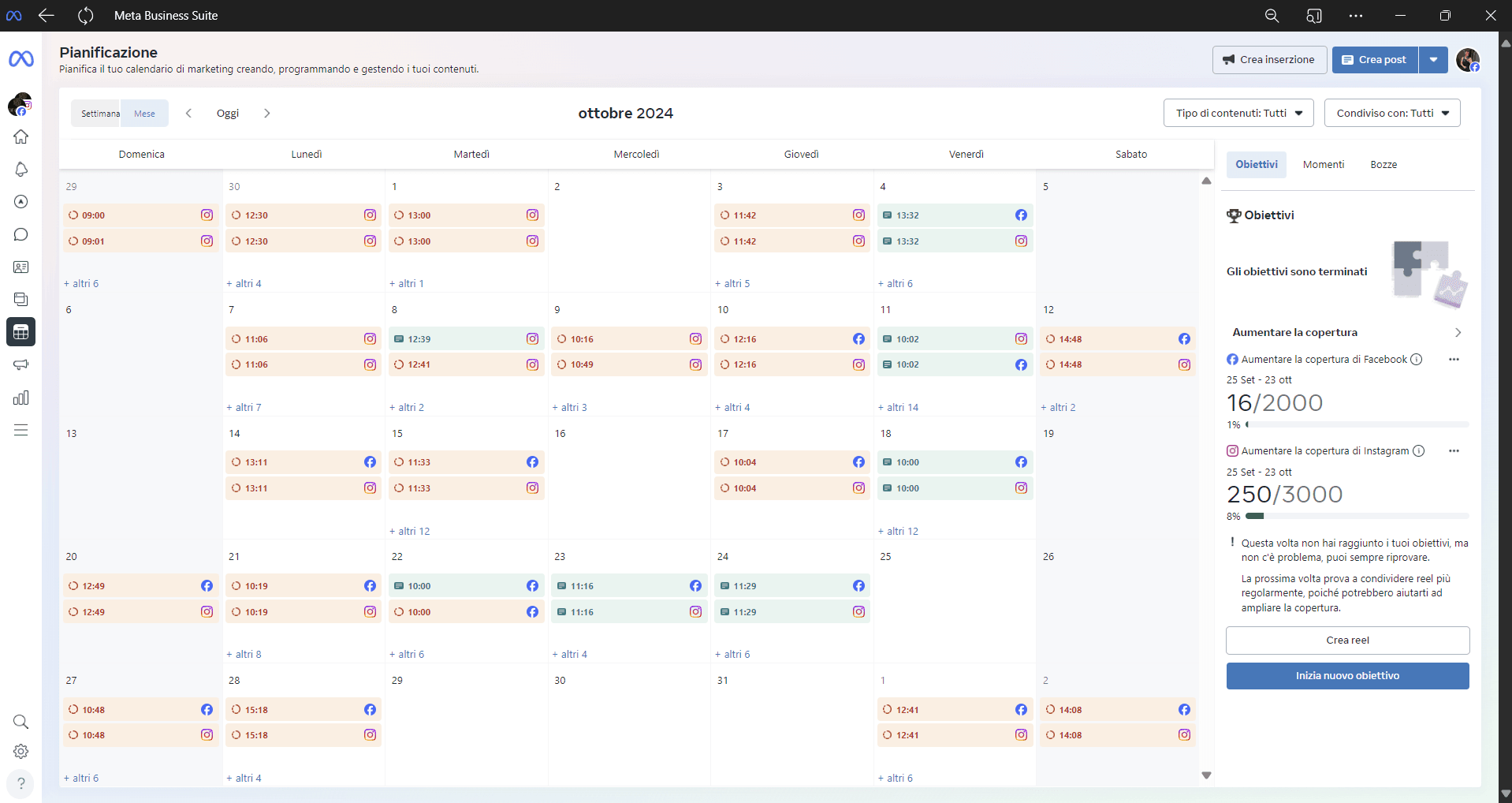Open the inbox chat bubble icon
The width and height of the screenshot is (1512, 803).
(20, 234)
